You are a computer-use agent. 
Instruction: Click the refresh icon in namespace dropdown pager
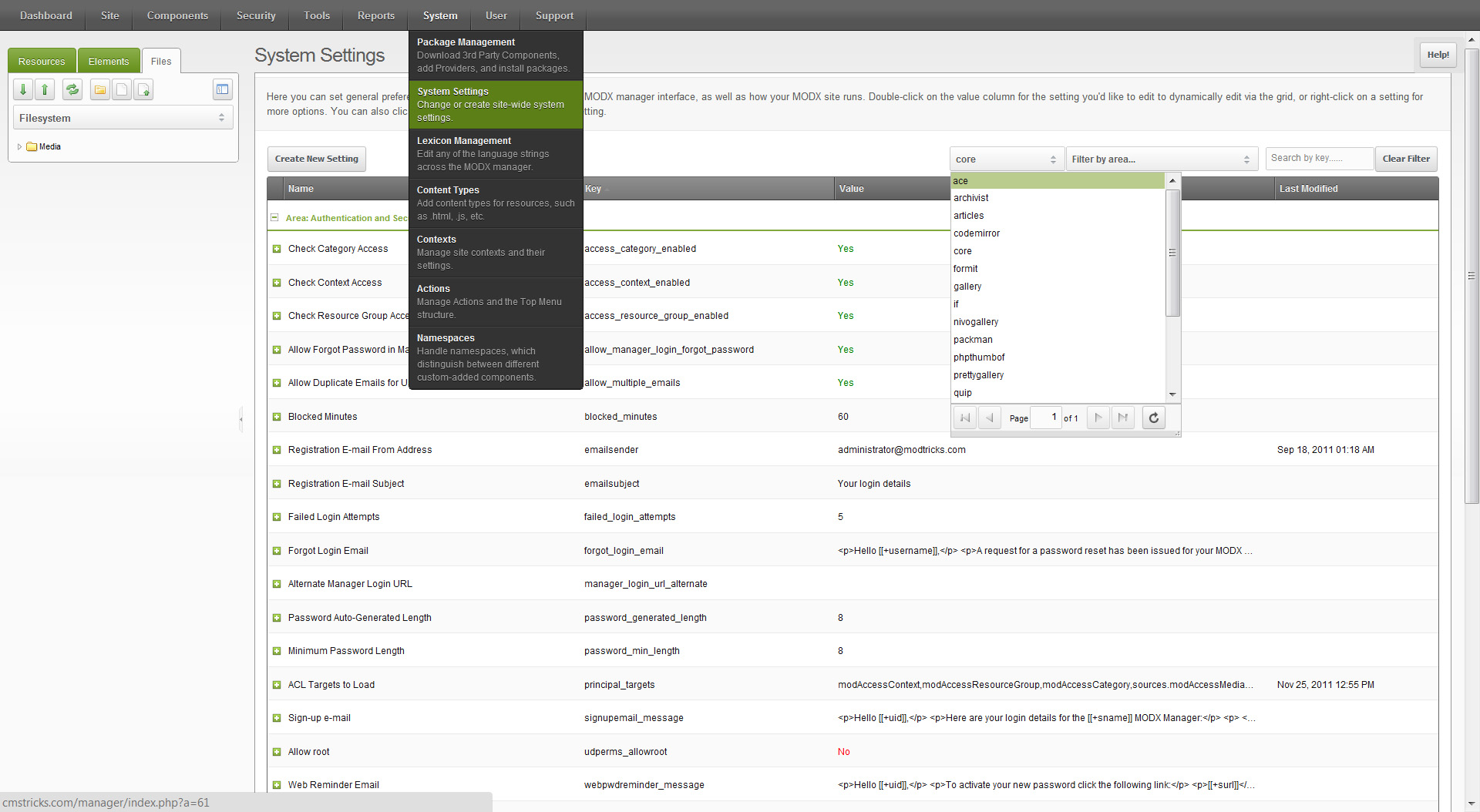coord(1154,418)
